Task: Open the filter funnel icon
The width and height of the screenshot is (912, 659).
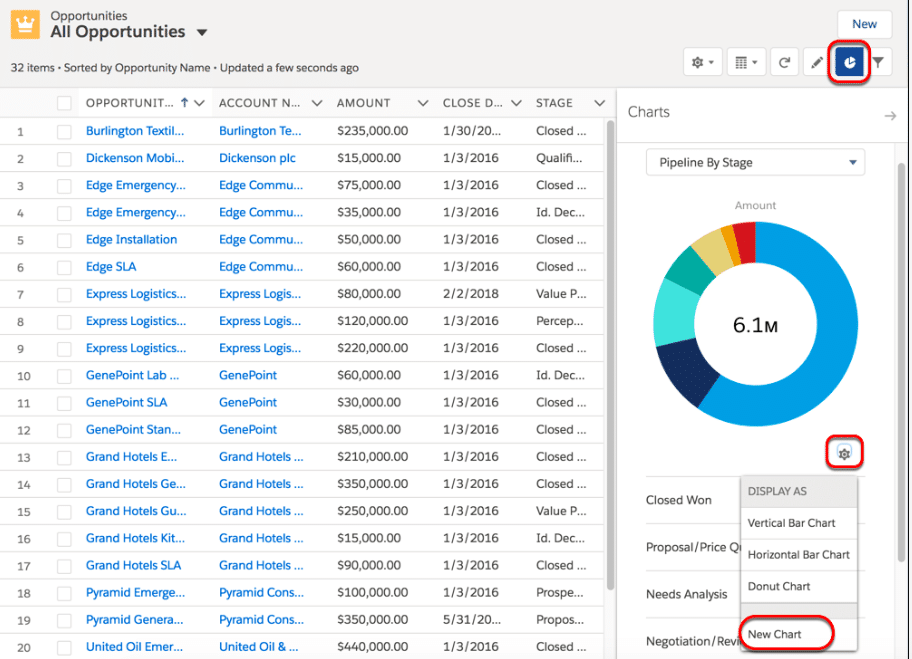Action: (878, 63)
